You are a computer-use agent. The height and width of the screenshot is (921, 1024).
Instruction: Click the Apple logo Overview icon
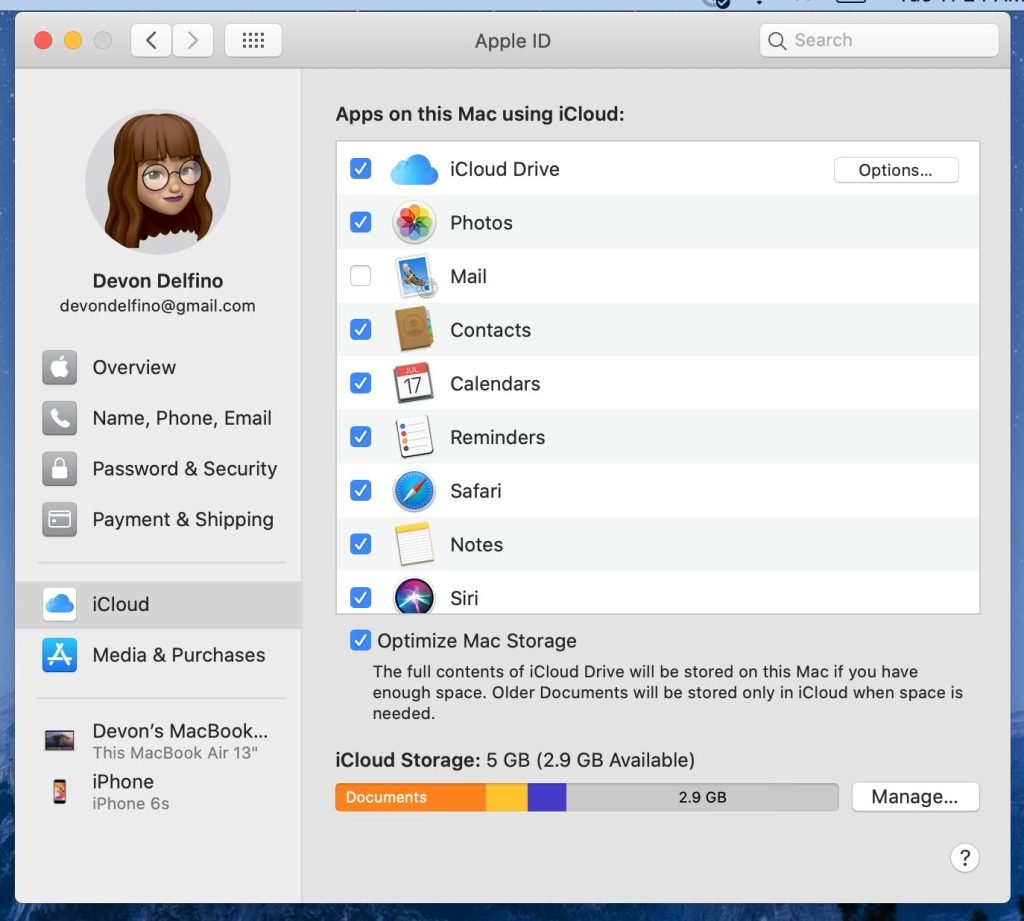pos(59,367)
